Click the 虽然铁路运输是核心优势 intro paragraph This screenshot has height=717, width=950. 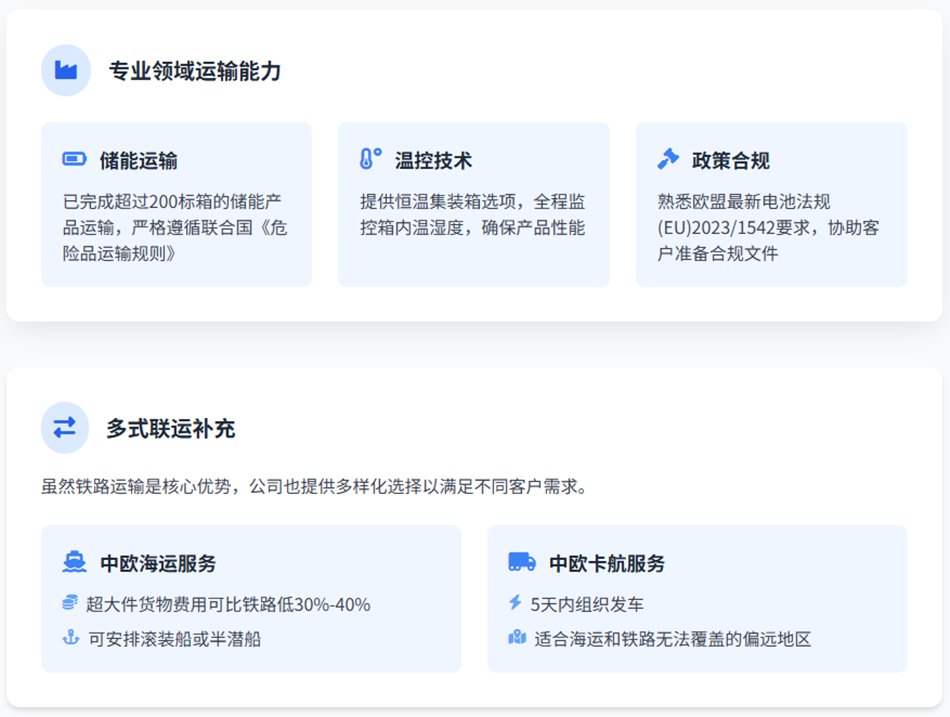click(314, 487)
